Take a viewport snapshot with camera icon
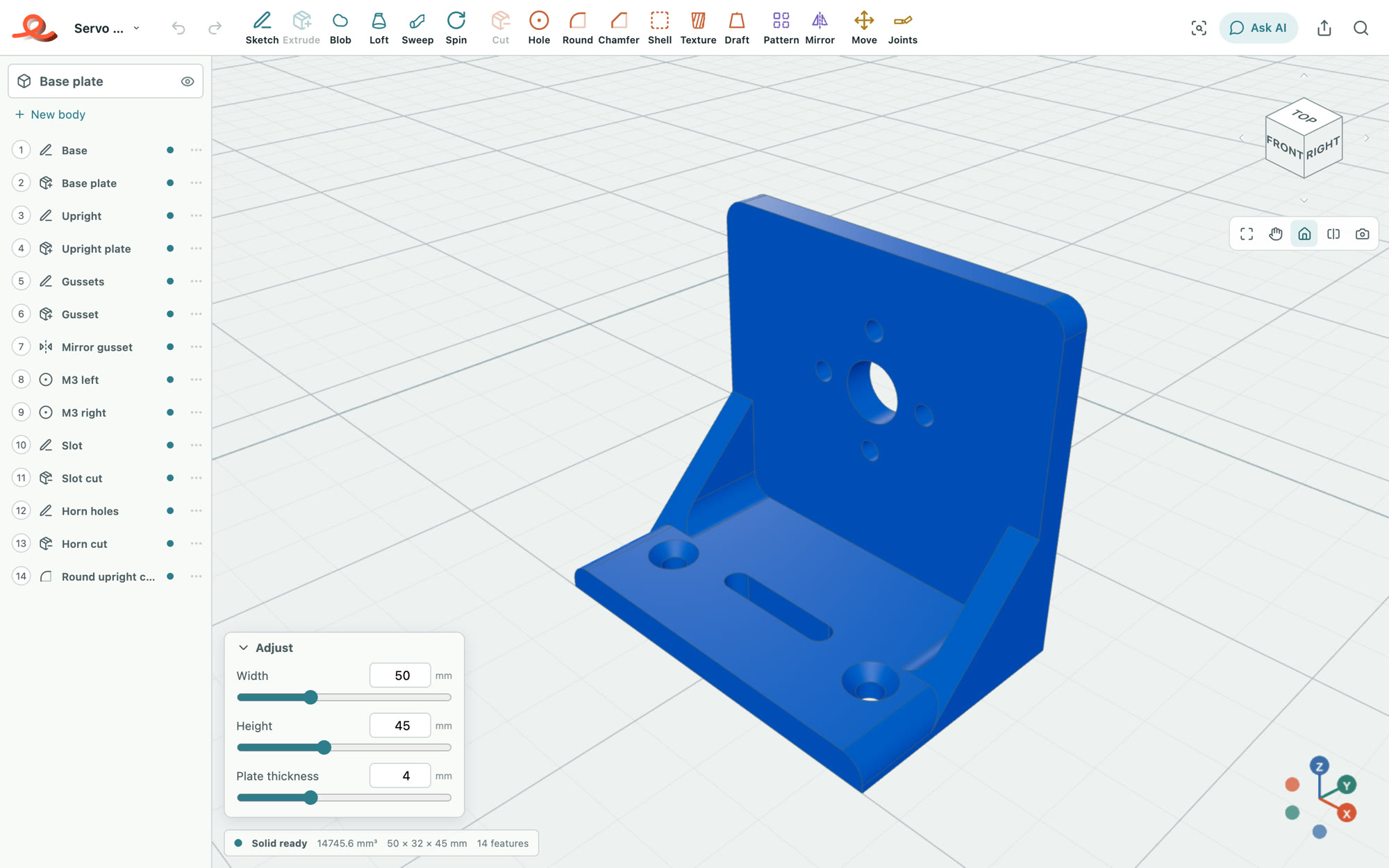Screen dimensions: 1389x868 coord(1362,234)
